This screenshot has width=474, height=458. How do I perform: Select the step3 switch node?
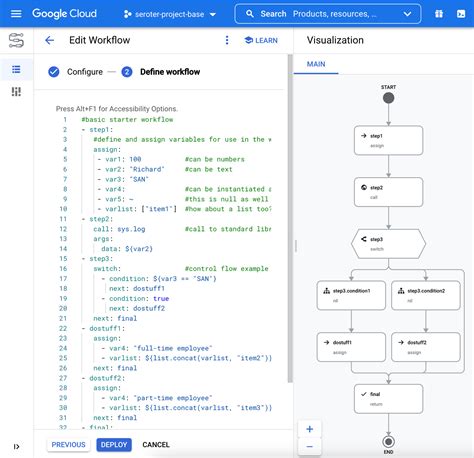[x=389, y=244]
